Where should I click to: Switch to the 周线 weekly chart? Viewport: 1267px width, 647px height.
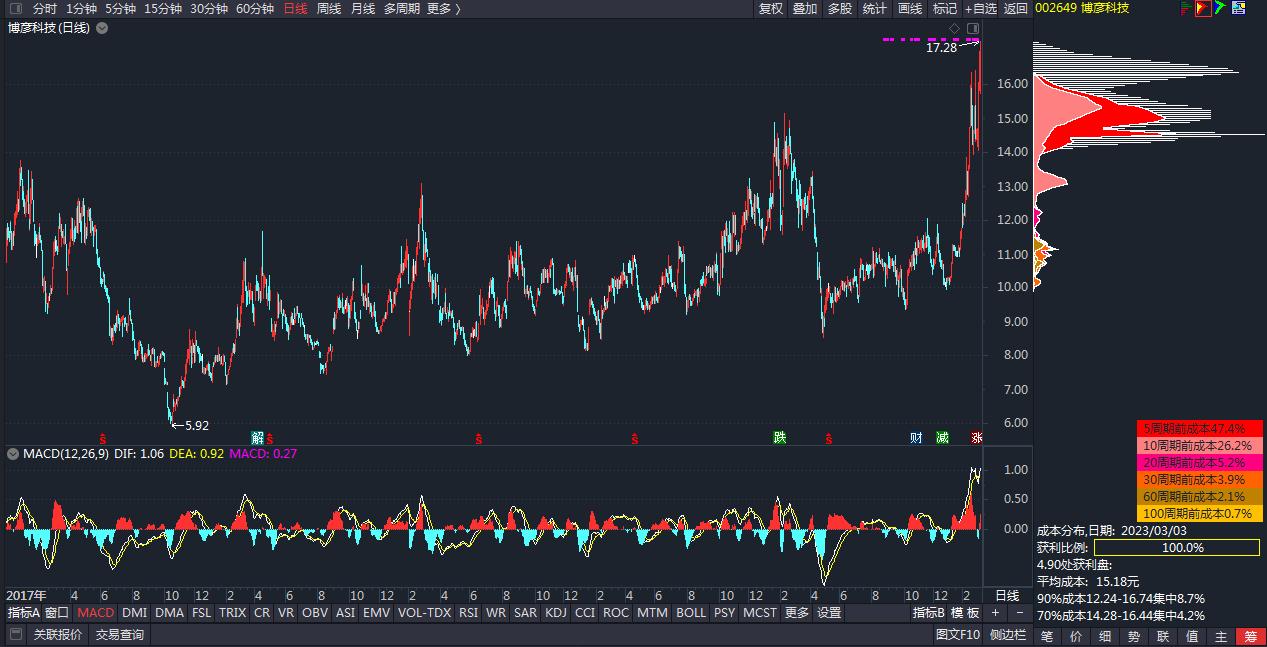tap(328, 9)
